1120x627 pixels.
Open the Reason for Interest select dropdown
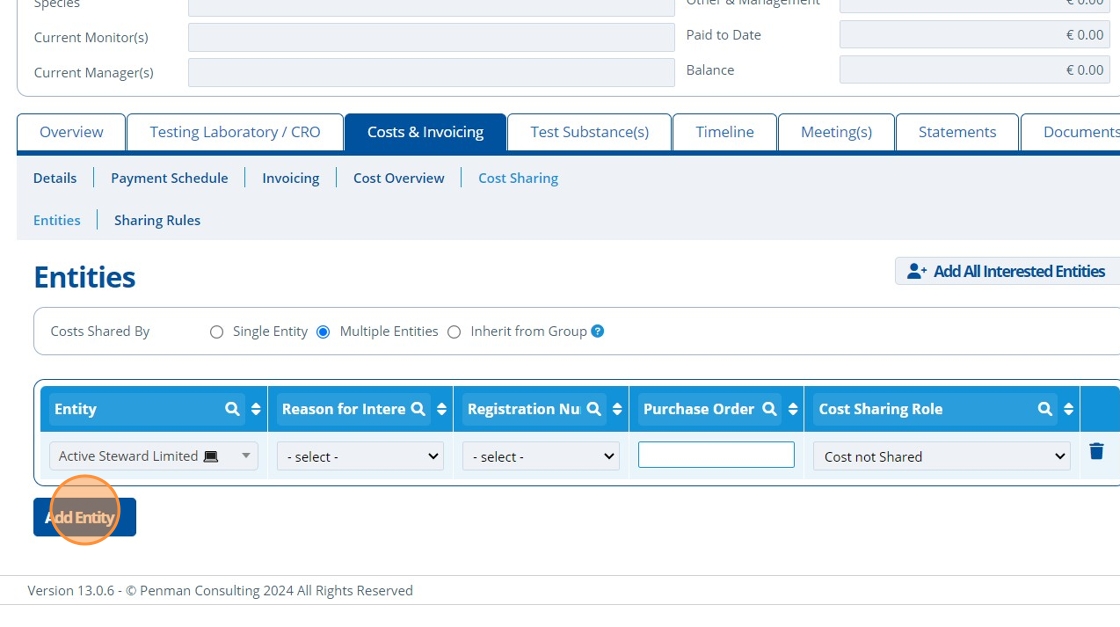(x=361, y=456)
